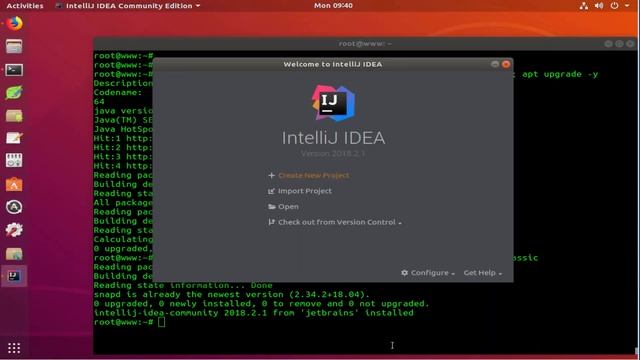The image size is (640, 360).
Task: Open the power menu icon
Action: (x=614, y=6)
